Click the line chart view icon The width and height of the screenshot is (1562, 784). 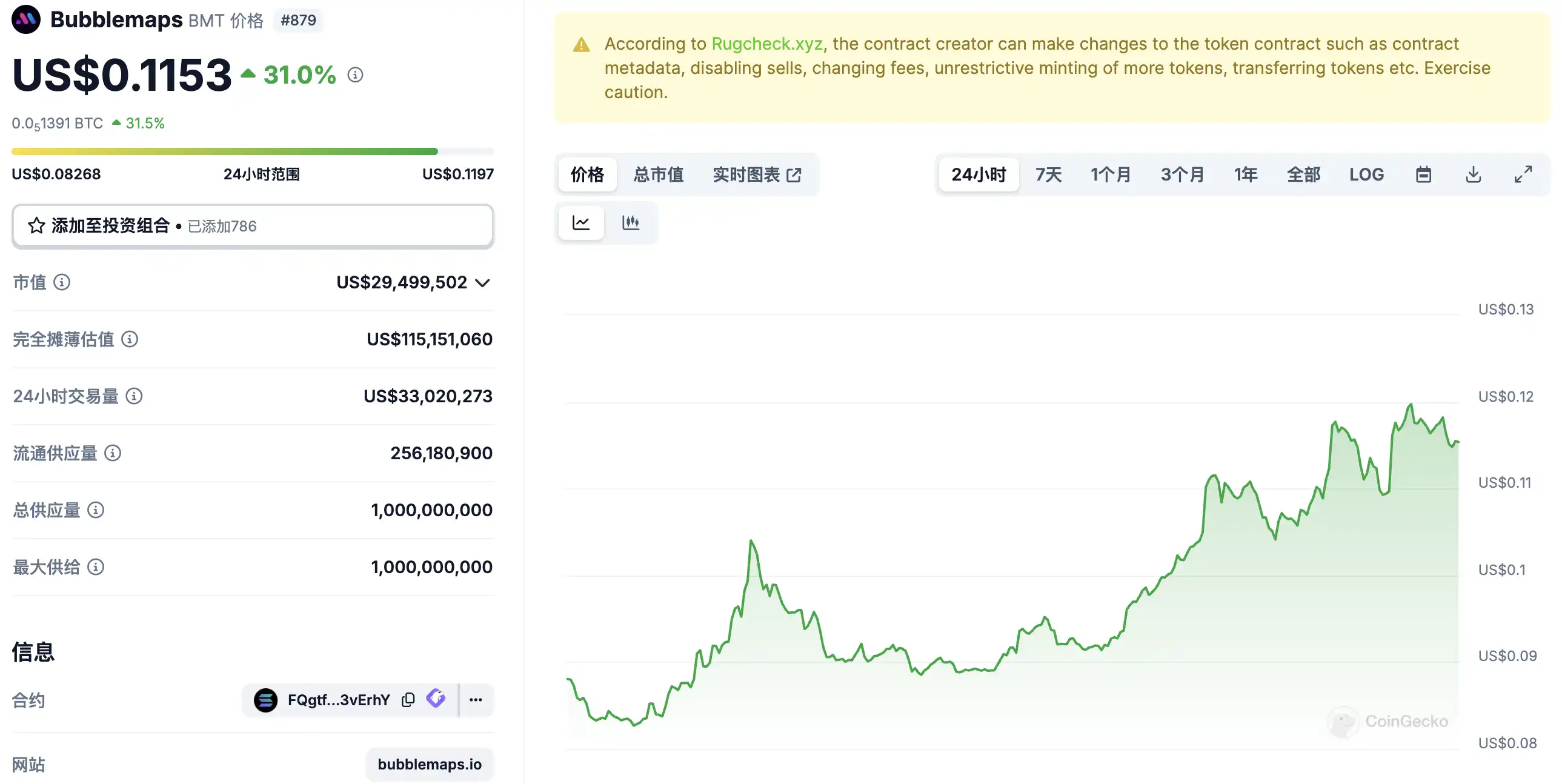coord(581,222)
